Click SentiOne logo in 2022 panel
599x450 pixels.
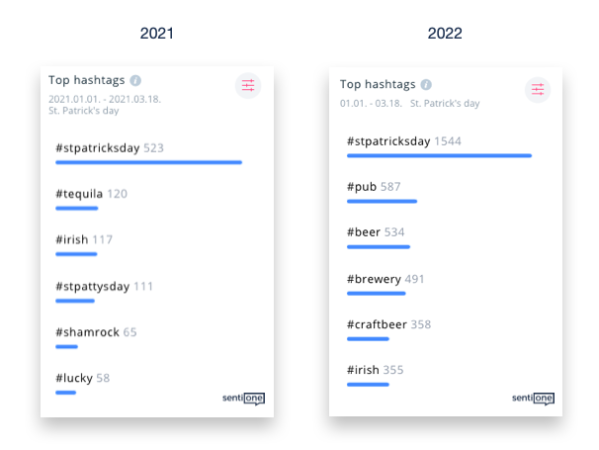coord(533,398)
